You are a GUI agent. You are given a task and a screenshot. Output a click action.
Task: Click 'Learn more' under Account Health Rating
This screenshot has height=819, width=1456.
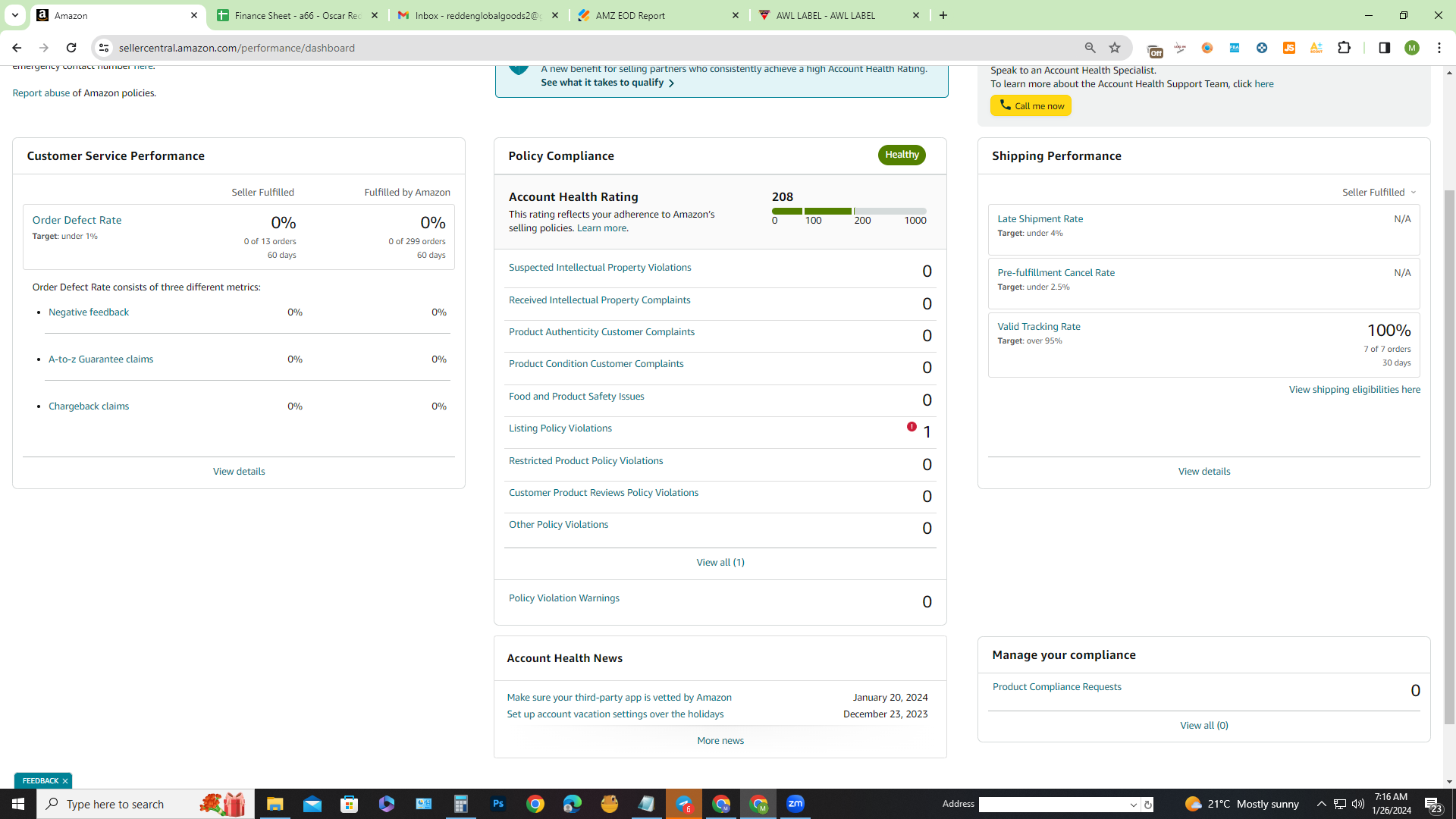click(601, 227)
